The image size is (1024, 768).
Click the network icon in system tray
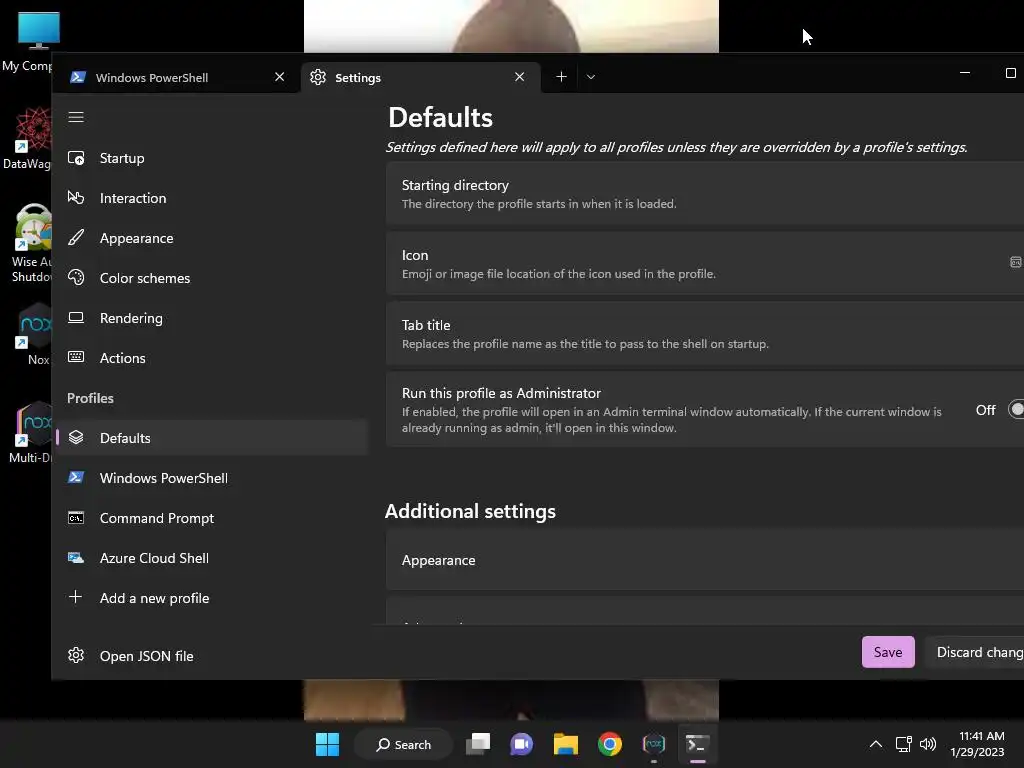903,744
